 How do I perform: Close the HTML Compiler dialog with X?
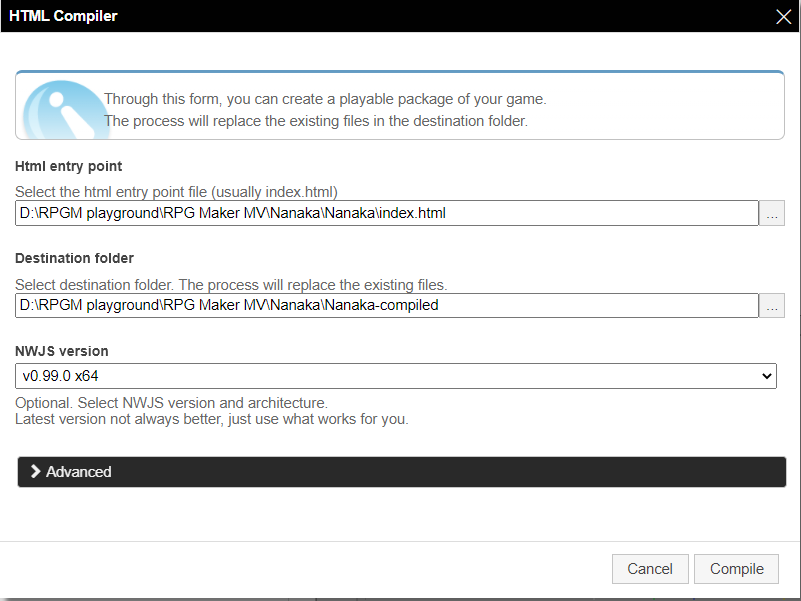tap(783, 16)
